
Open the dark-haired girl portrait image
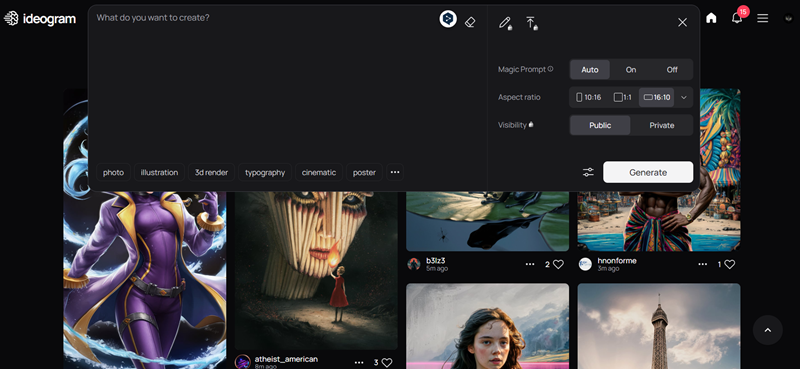[x=487, y=326]
